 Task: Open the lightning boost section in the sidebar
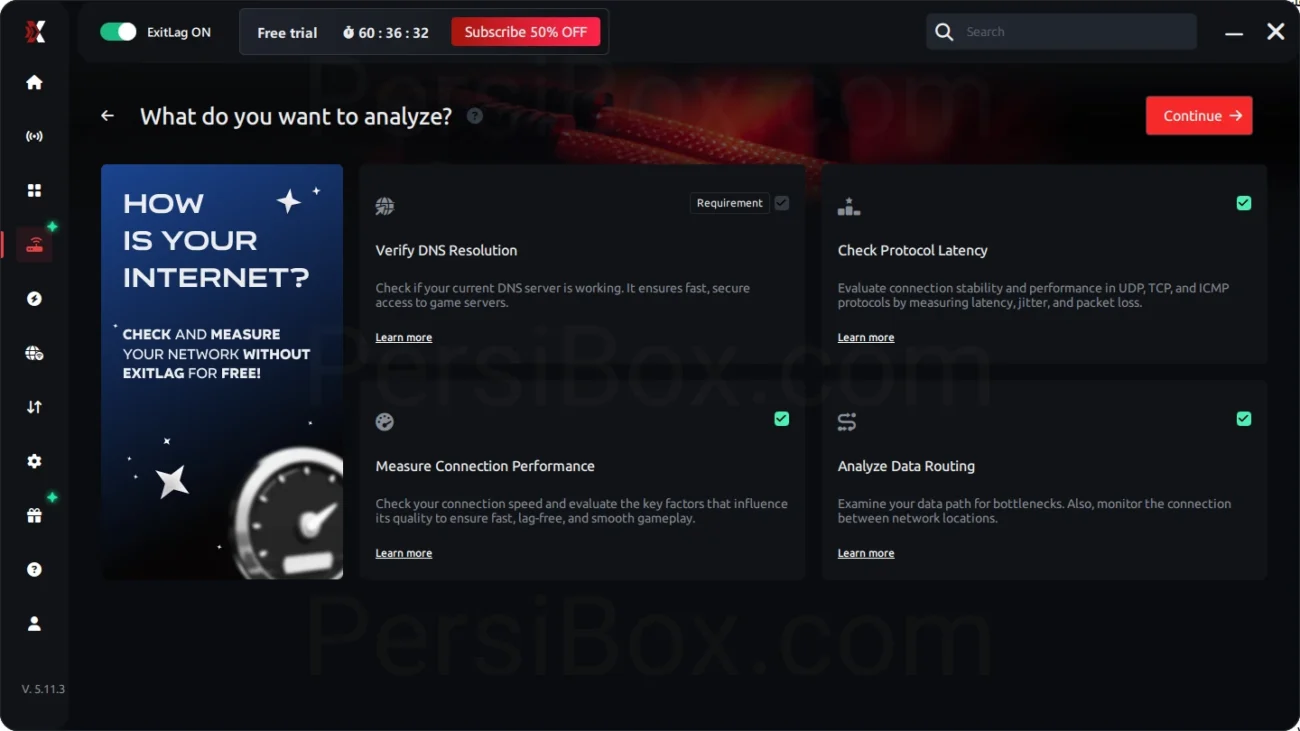[34, 298]
